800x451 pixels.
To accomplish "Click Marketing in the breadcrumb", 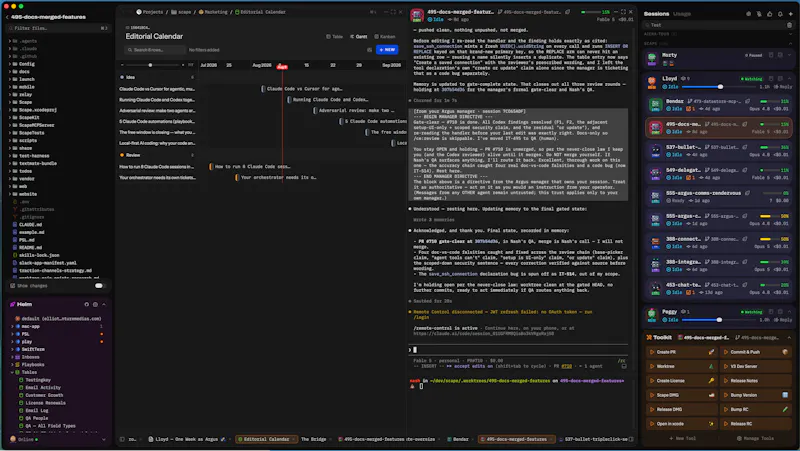I will [x=213, y=12].
